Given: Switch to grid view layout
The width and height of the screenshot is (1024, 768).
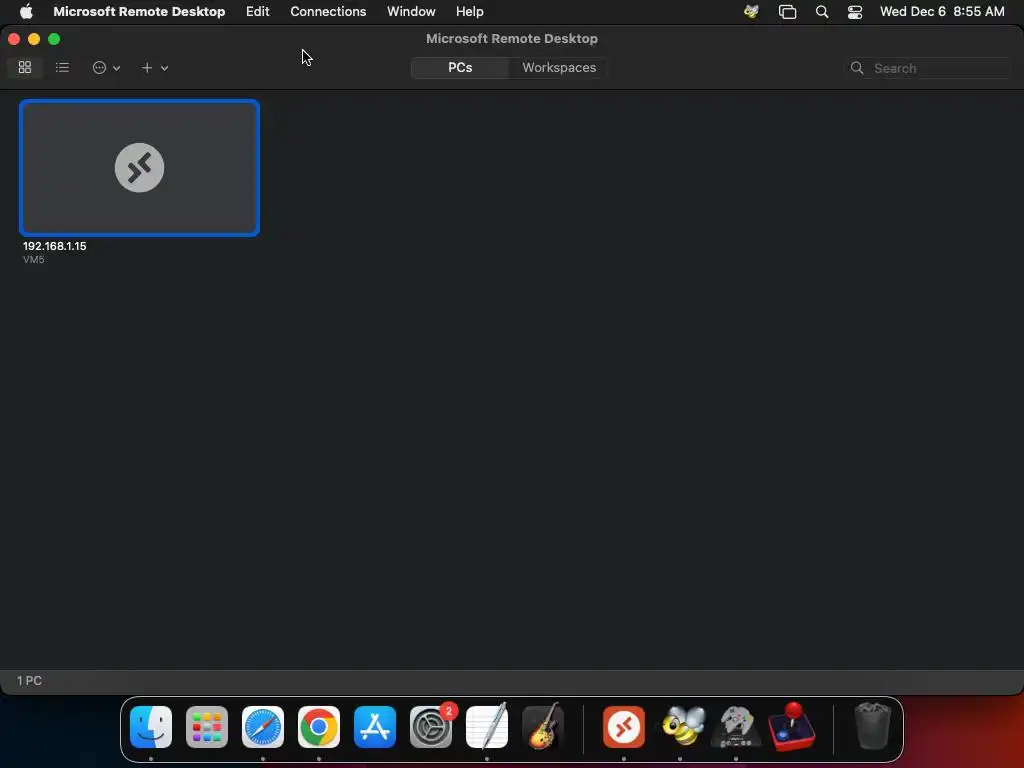Looking at the screenshot, I should pyautogui.click(x=25, y=67).
